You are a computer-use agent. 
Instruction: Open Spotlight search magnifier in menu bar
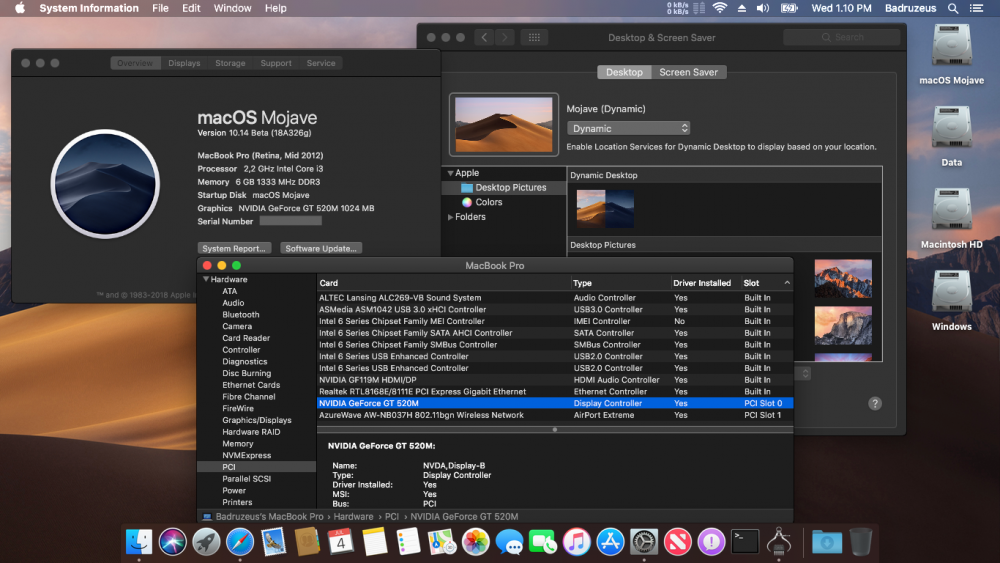[x=953, y=8]
